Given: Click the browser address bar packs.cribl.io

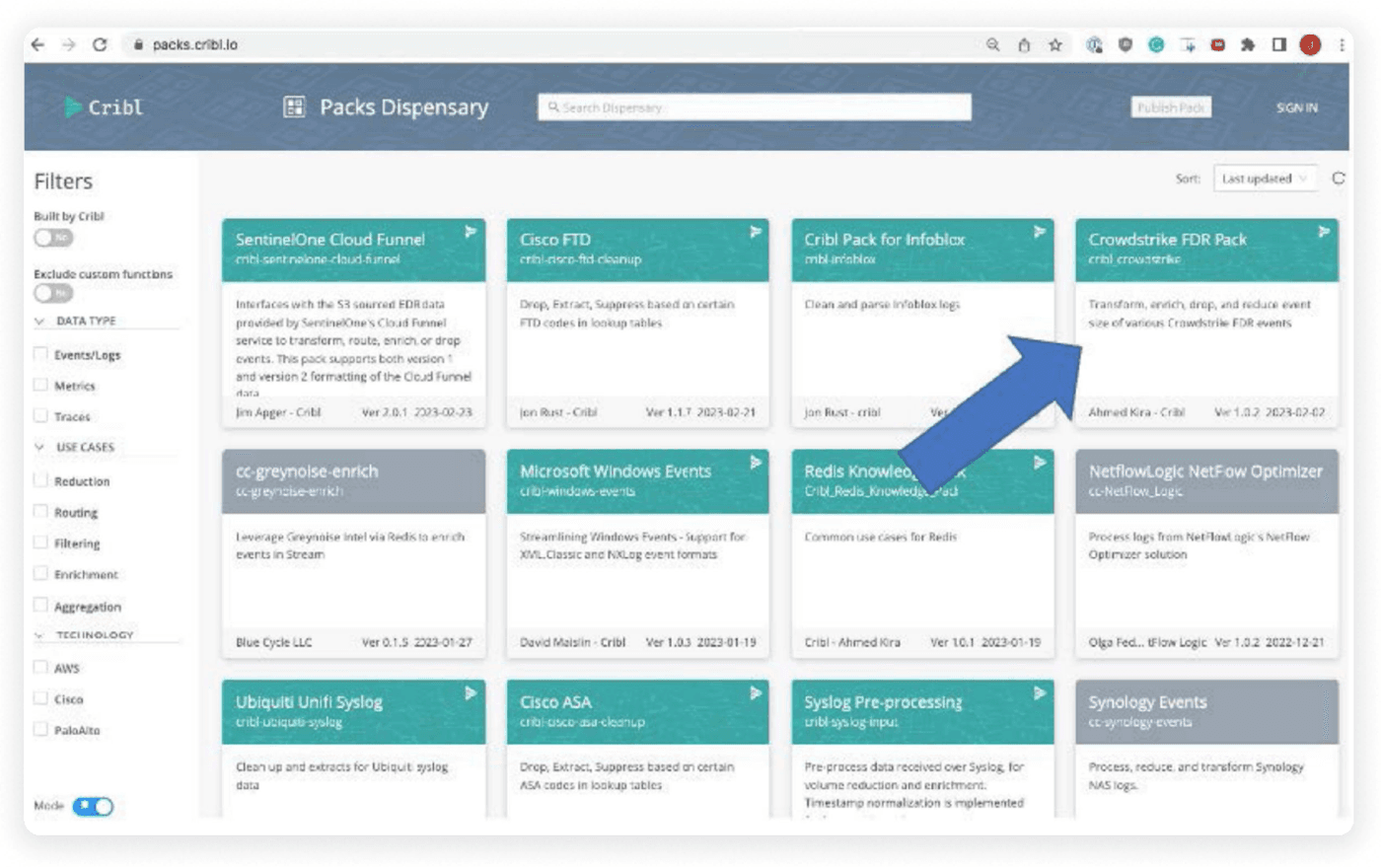Looking at the screenshot, I should point(194,44).
